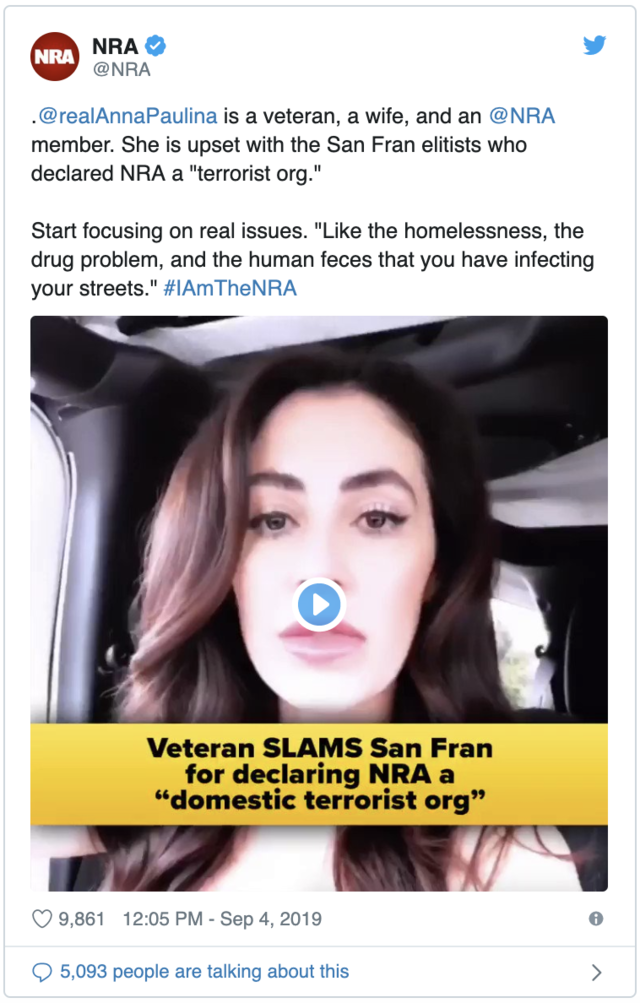Click the 'Start focusing on real issues' text
640x1003 pixels.
169,230
